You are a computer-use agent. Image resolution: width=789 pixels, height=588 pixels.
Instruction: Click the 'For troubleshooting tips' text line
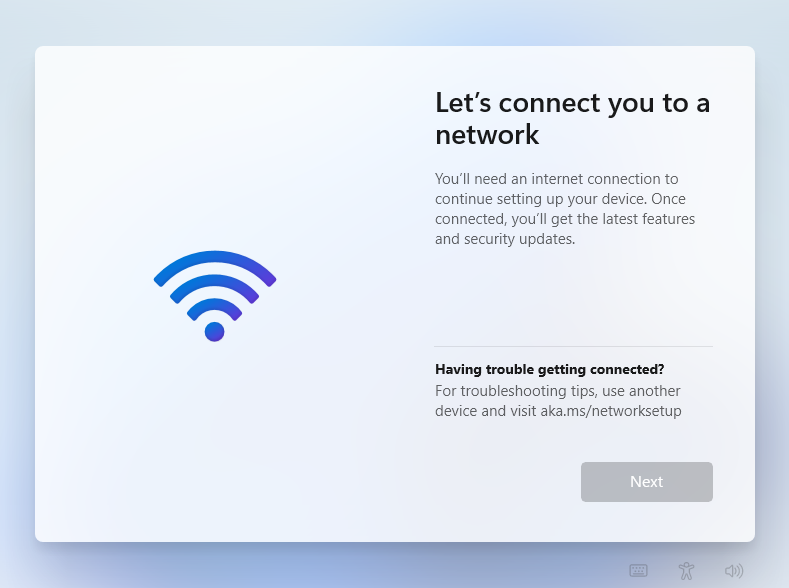(558, 391)
